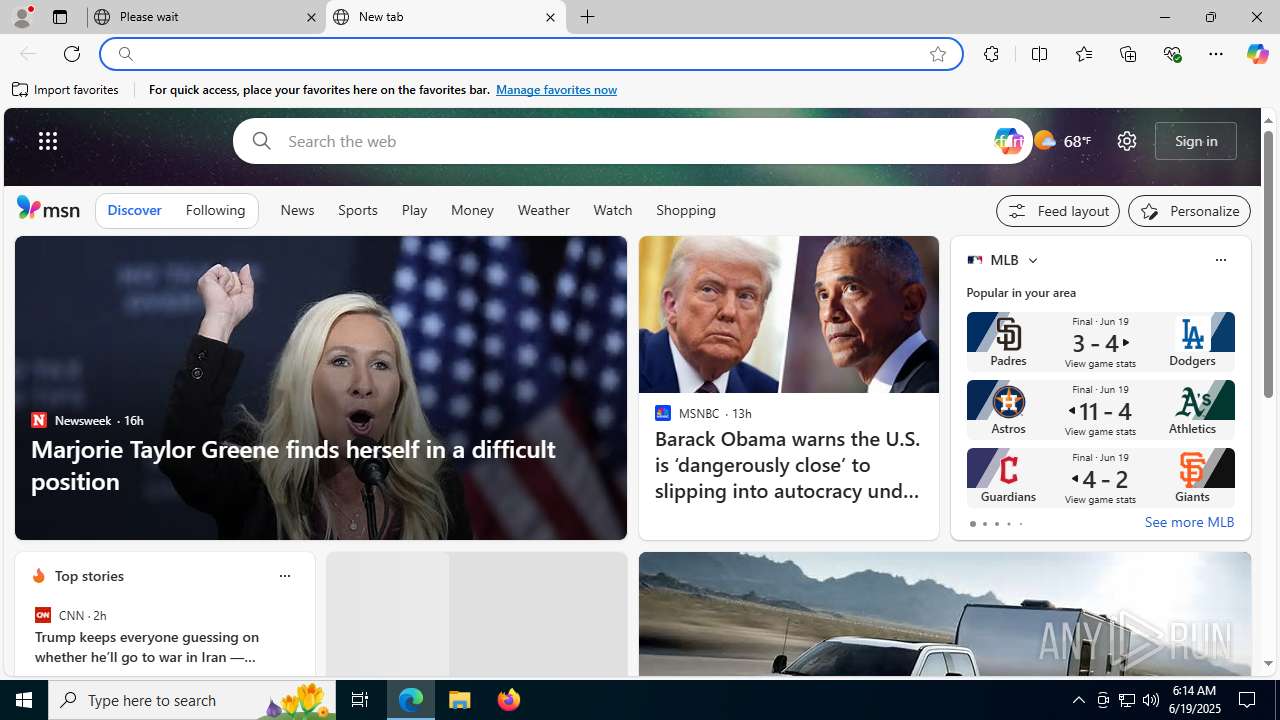Viewport: 1280px width, 720px height.
Task: Open Split screen view
Action: [x=1039, y=54]
